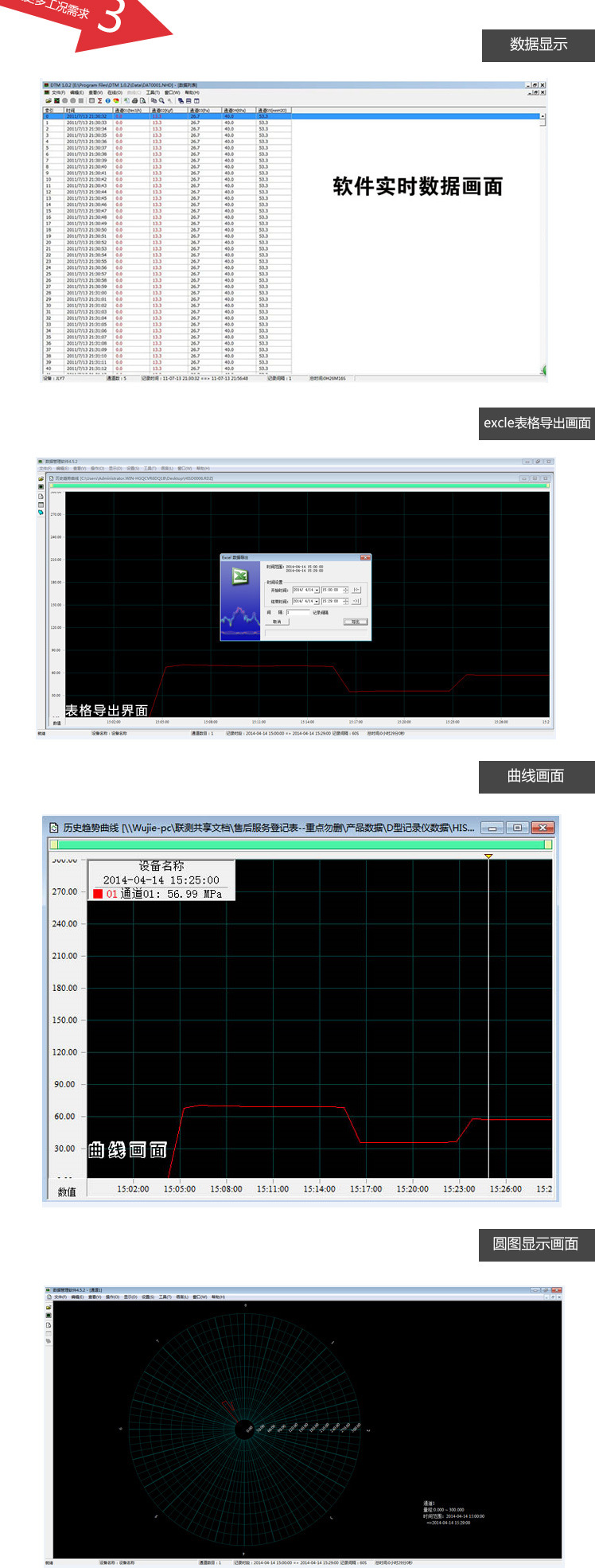Click the 导出 export button in export dialog
This screenshot has height=1568, width=595.
356,622
